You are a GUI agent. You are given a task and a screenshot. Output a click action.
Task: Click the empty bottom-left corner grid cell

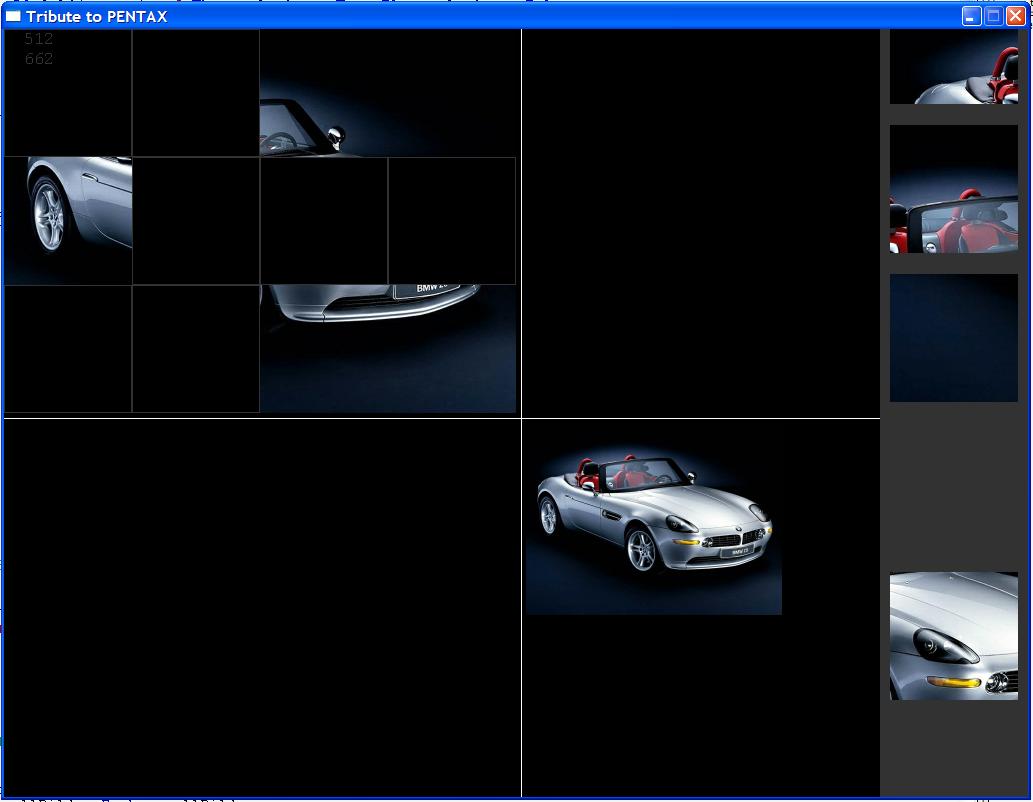tap(68, 349)
